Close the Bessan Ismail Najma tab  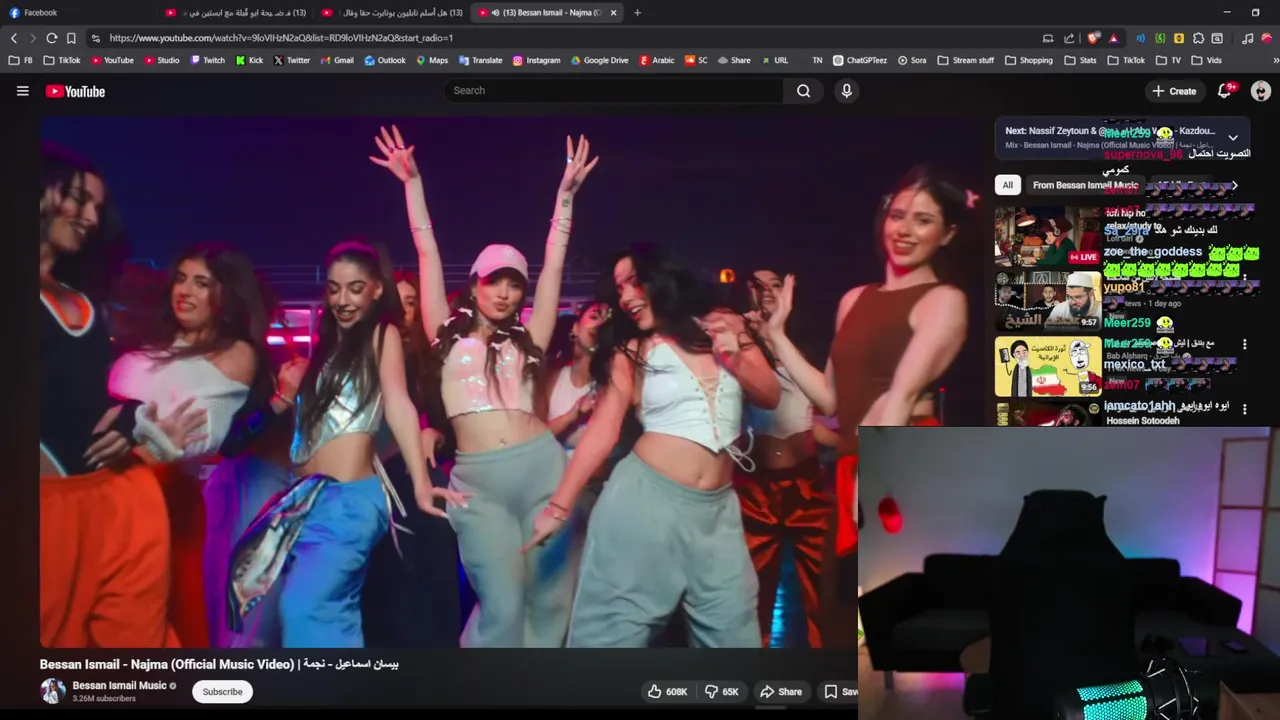613,13
